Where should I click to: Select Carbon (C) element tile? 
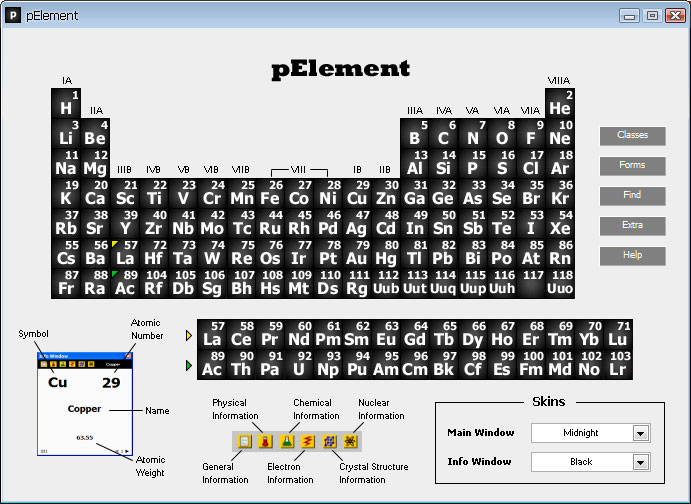click(444, 133)
